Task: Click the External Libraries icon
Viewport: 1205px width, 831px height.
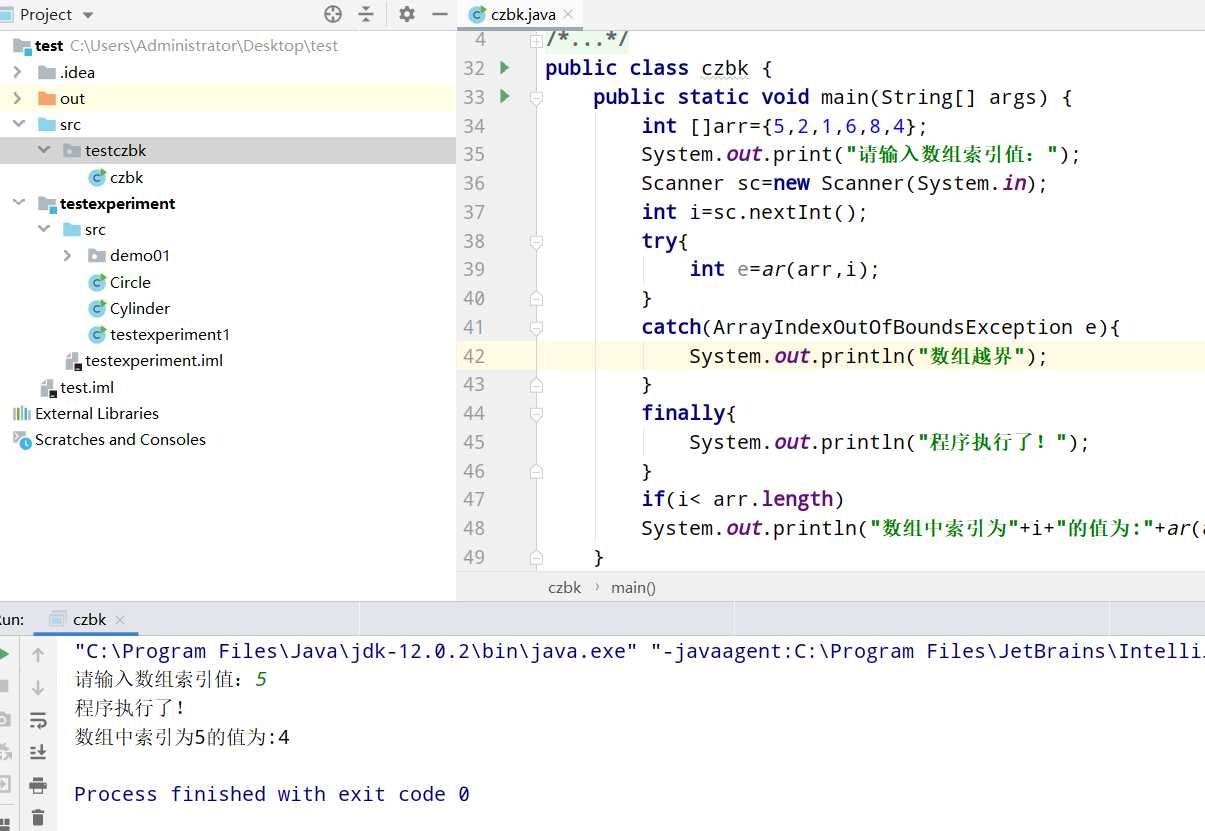Action: 21,413
